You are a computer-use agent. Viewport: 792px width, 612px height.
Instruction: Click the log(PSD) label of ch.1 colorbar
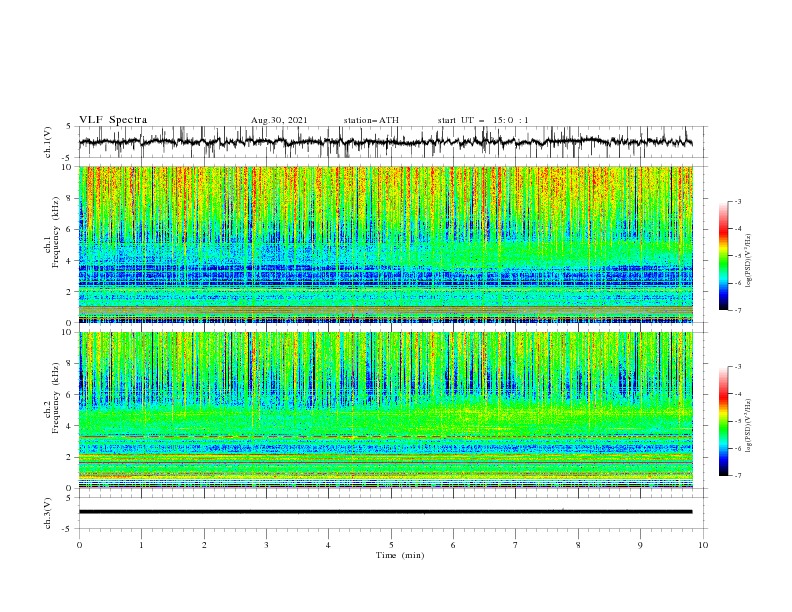click(x=749, y=261)
